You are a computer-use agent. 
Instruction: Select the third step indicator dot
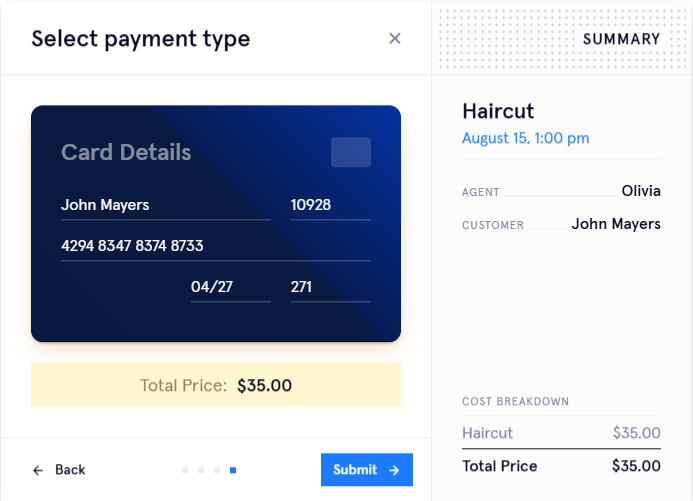tap(217, 470)
